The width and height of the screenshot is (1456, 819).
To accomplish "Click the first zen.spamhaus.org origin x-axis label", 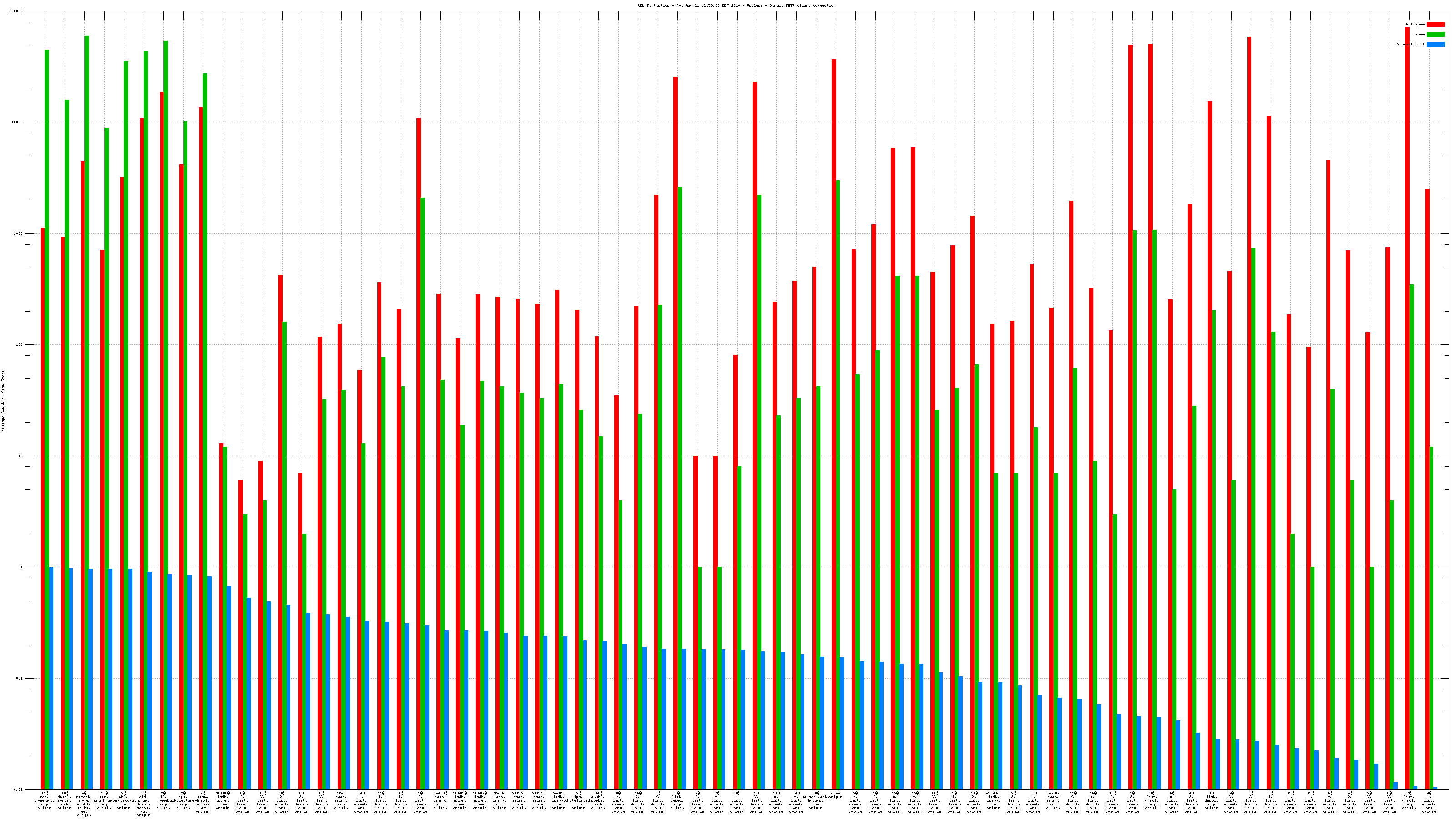I will [45, 800].
